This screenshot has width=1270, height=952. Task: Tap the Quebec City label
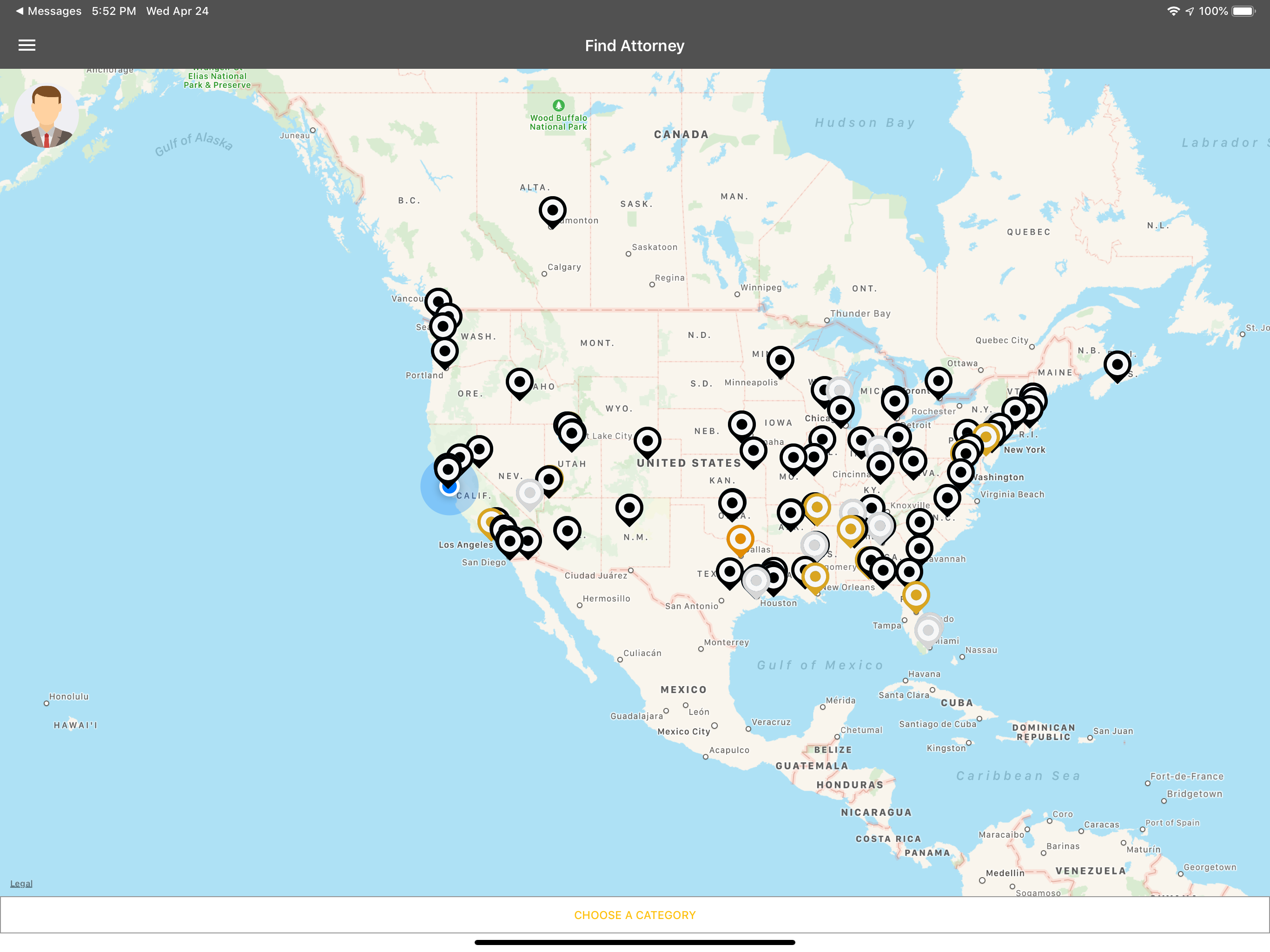point(1002,340)
